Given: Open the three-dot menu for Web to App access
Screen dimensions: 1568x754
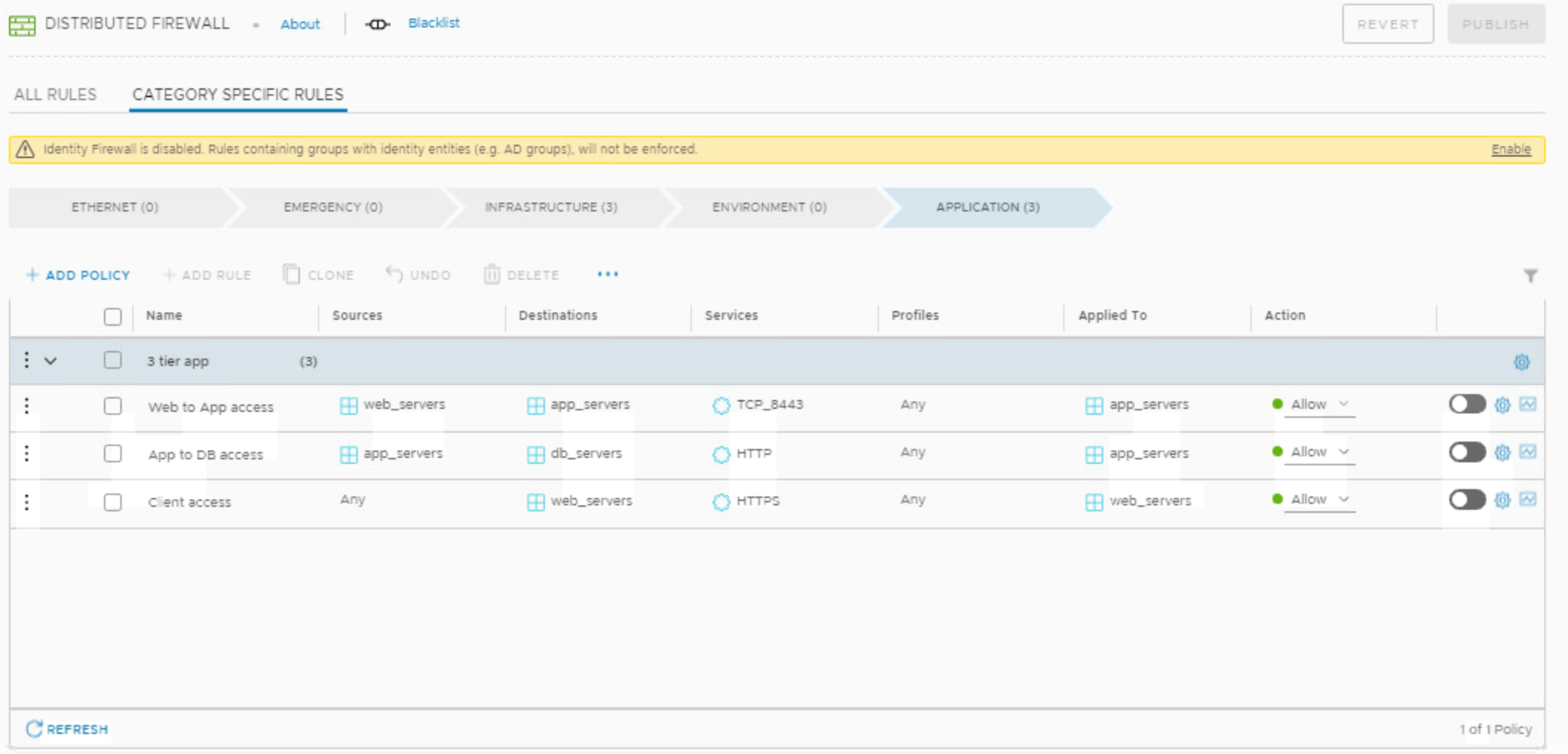Looking at the screenshot, I should coord(27,406).
